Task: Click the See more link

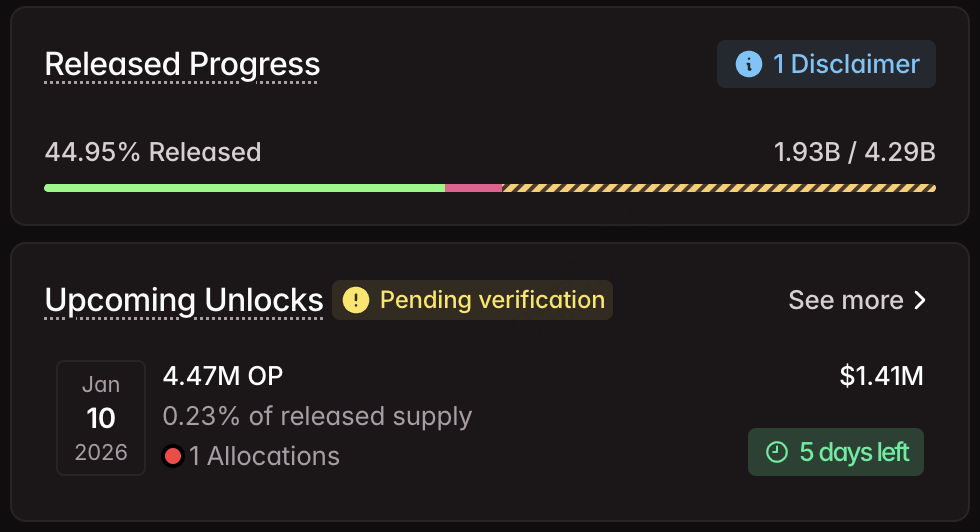Action: (845, 300)
